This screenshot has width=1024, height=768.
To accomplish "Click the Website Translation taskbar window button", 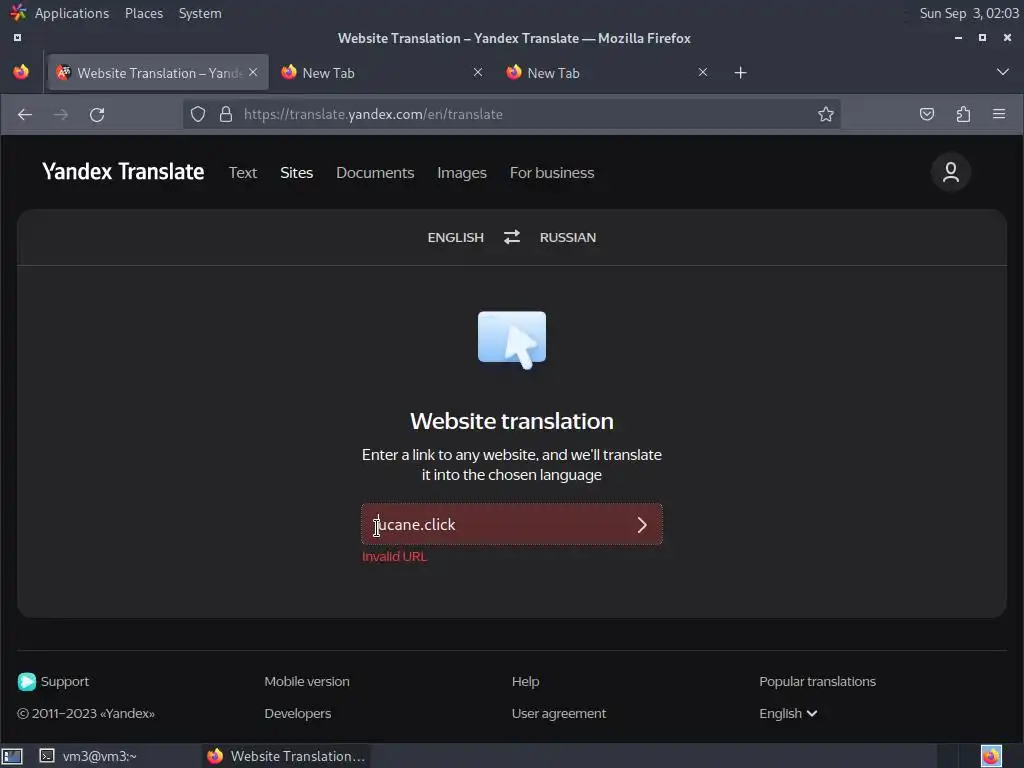I will [286, 756].
